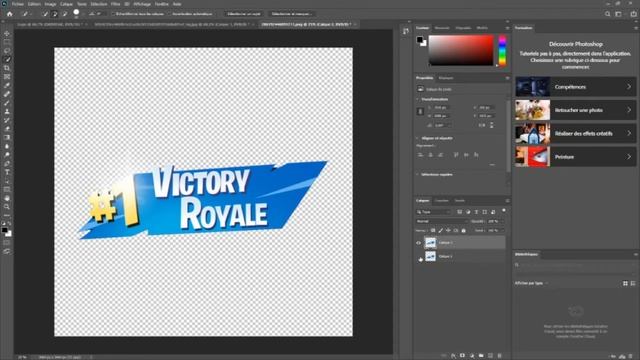Screen dimensions: 640x360
Task: Open the Calque menu
Action: point(67,4)
